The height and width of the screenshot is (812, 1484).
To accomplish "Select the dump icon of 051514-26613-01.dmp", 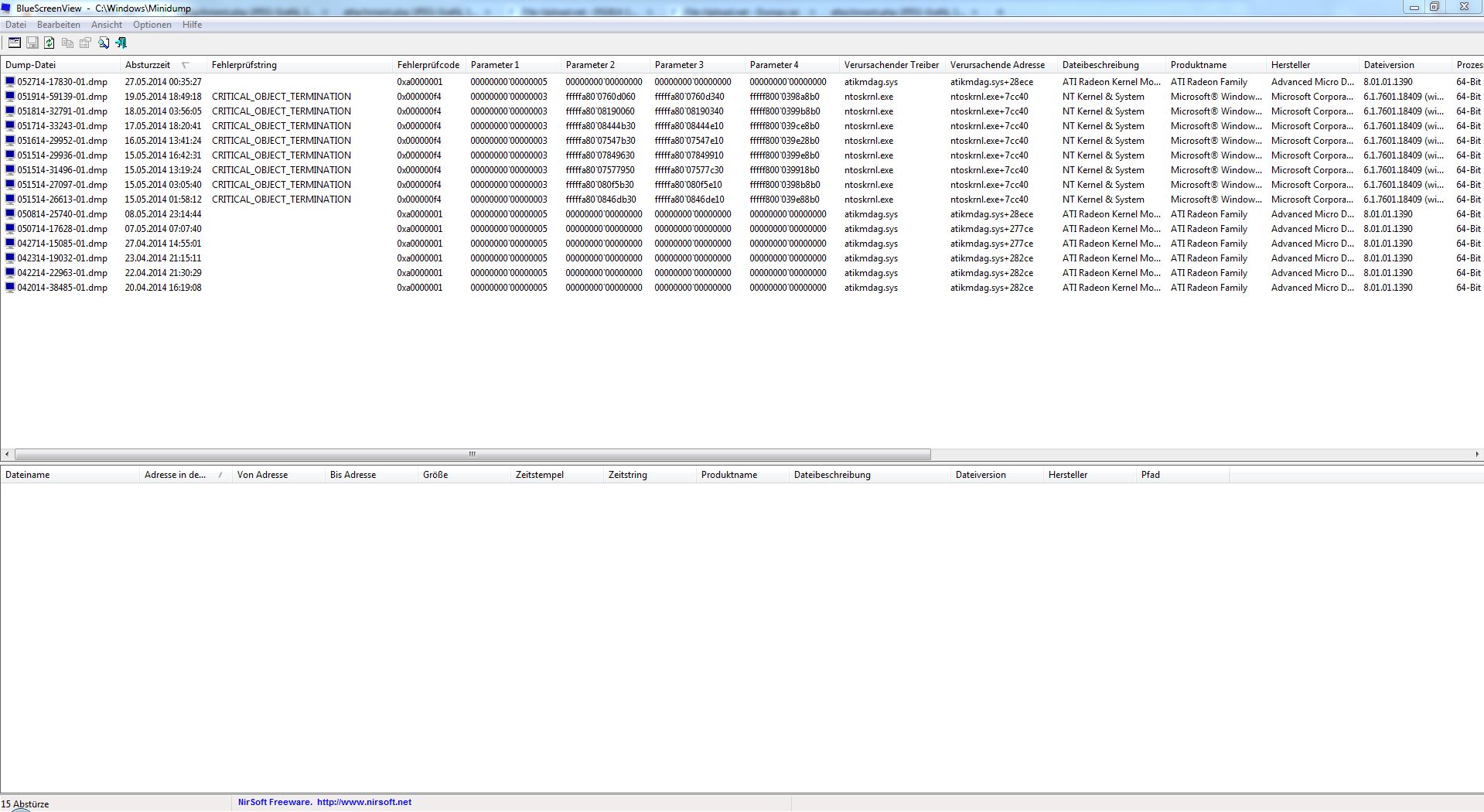I will click(10, 199).
